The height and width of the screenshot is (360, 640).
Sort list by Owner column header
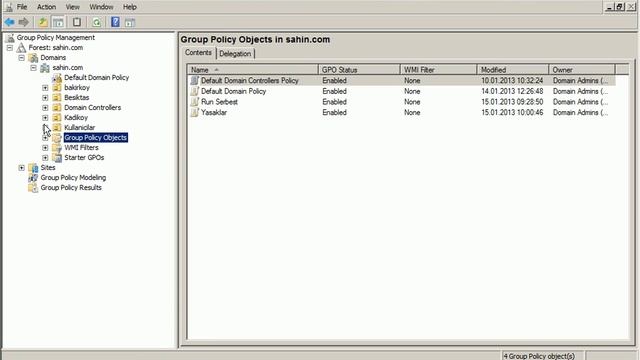pyautogui.click(x=582, y=70)
